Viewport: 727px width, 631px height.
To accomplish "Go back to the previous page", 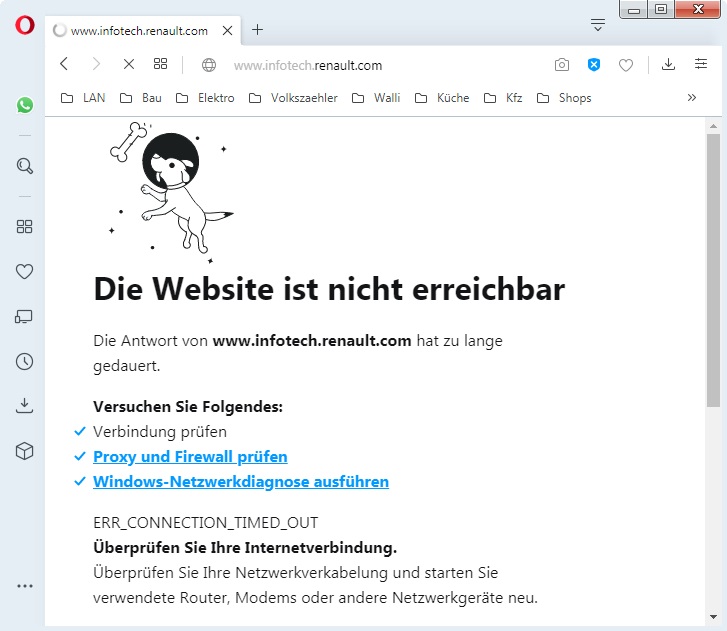I will pos(64,64).
